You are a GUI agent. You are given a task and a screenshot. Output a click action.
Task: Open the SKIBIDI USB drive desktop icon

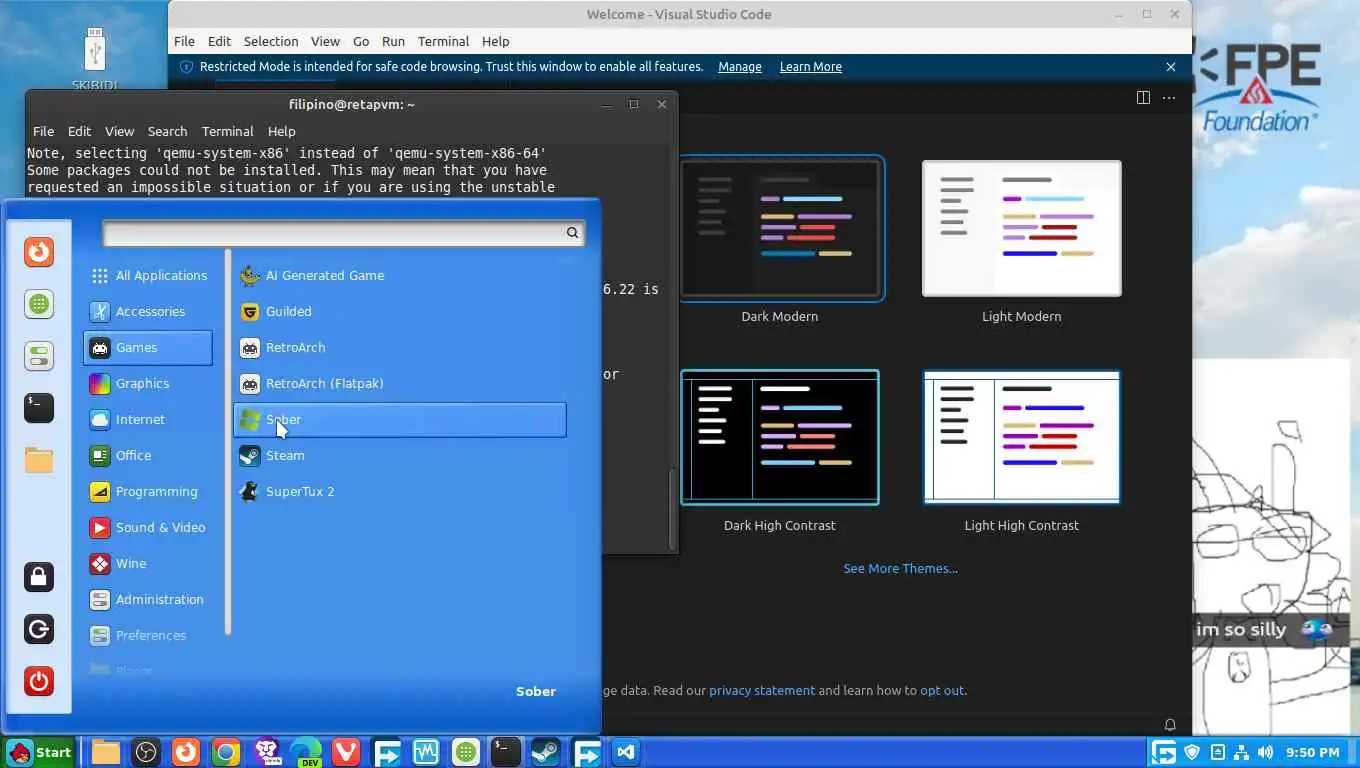(x=95, y=56)
